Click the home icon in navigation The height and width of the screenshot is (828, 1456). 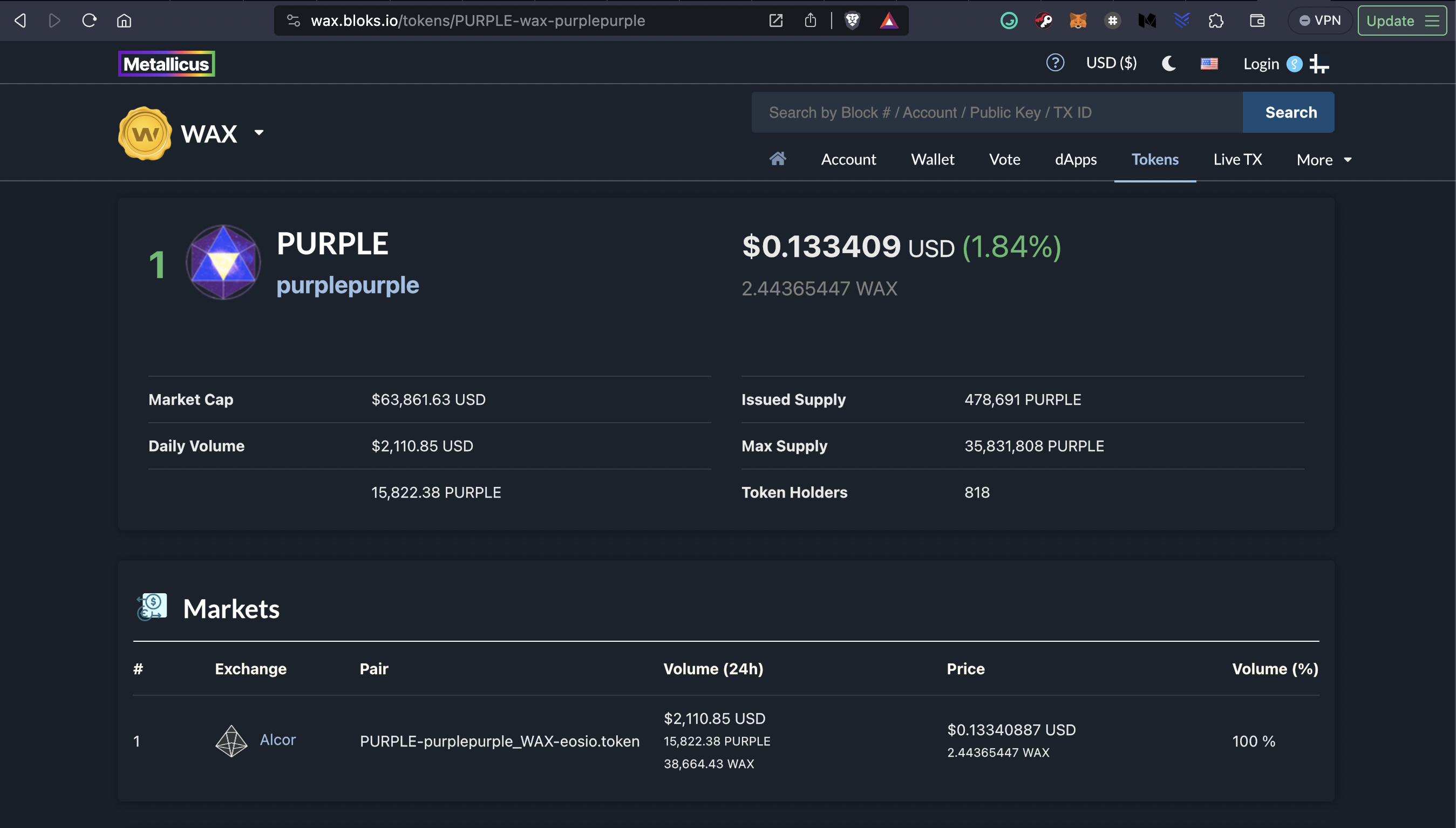pyautogui.click(x=778, y=159)
